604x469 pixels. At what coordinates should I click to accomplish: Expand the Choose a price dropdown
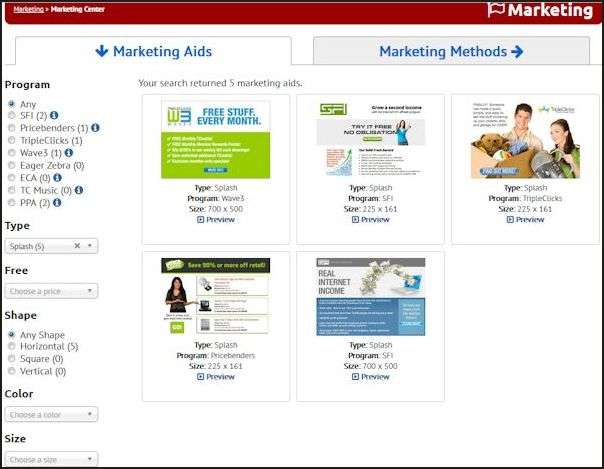click(51, 292)
